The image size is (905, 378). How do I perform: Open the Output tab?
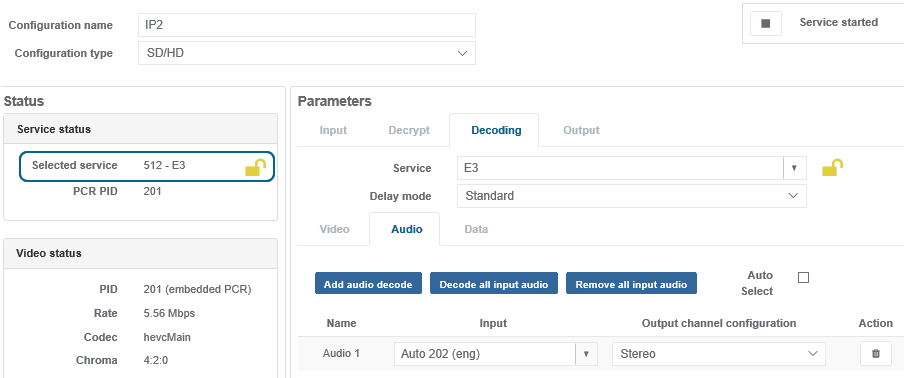click(581, 130)
